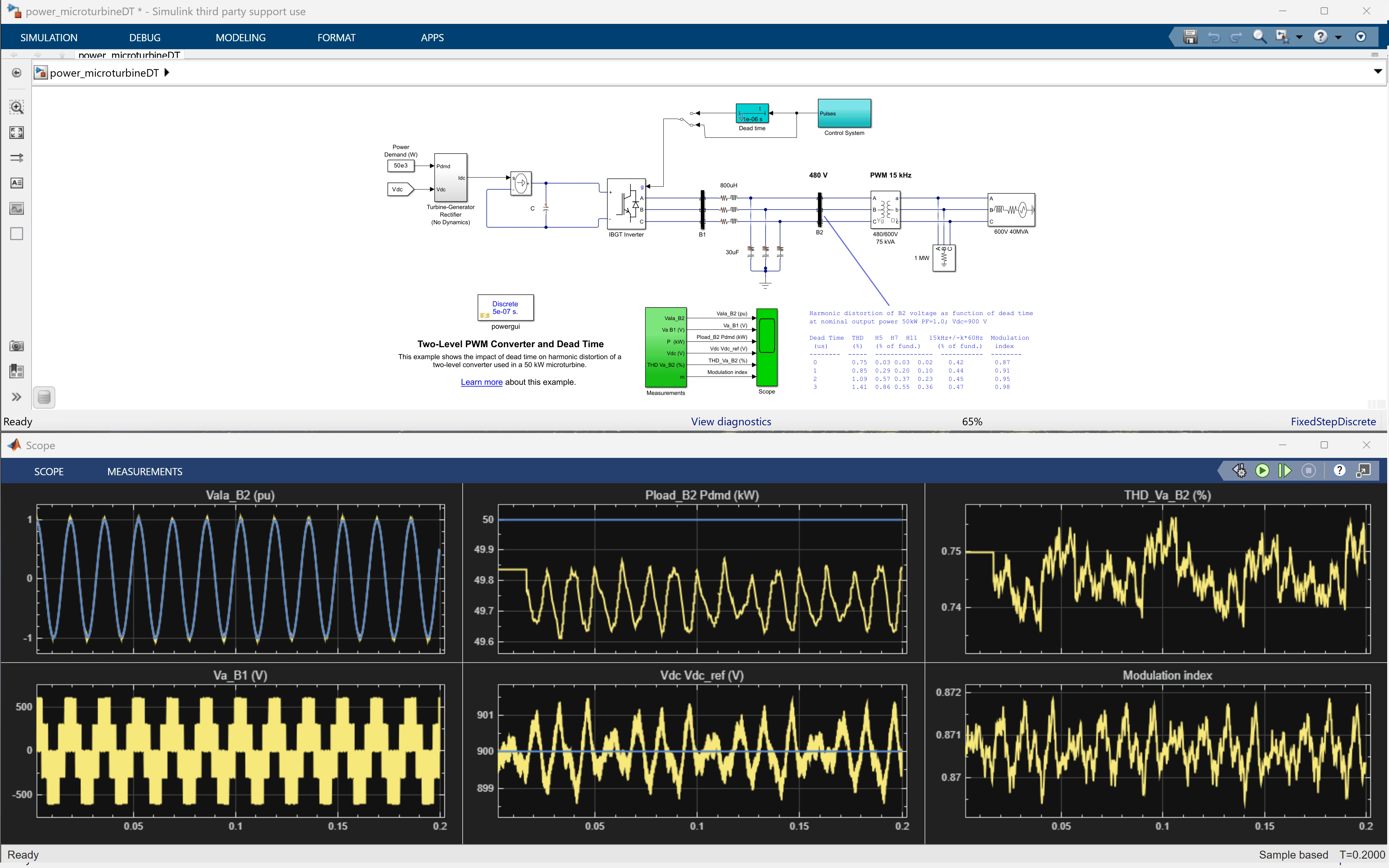The width and height of the screenshot is (1389, 868).
Task: Click the Step Forward icon in Scope
Action: click(x=1286, y=470)
